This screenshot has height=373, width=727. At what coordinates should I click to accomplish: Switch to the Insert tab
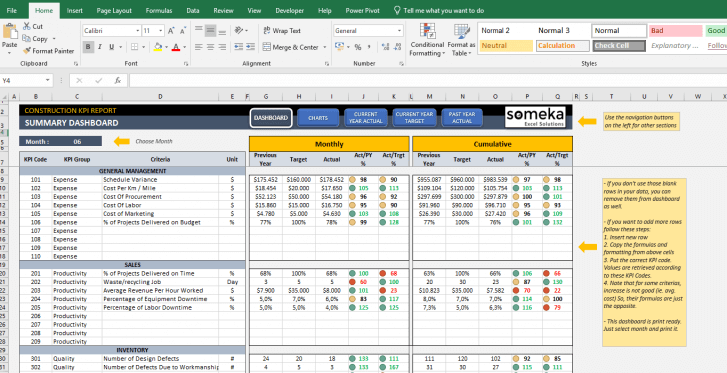pyautogui.click(x=75, y=10)
